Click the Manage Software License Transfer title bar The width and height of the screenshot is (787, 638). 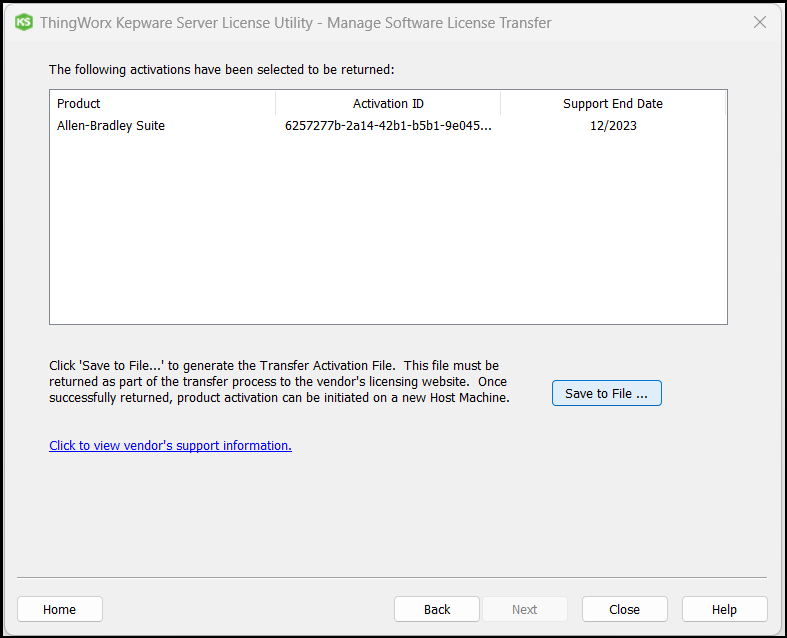pos(400,22)
